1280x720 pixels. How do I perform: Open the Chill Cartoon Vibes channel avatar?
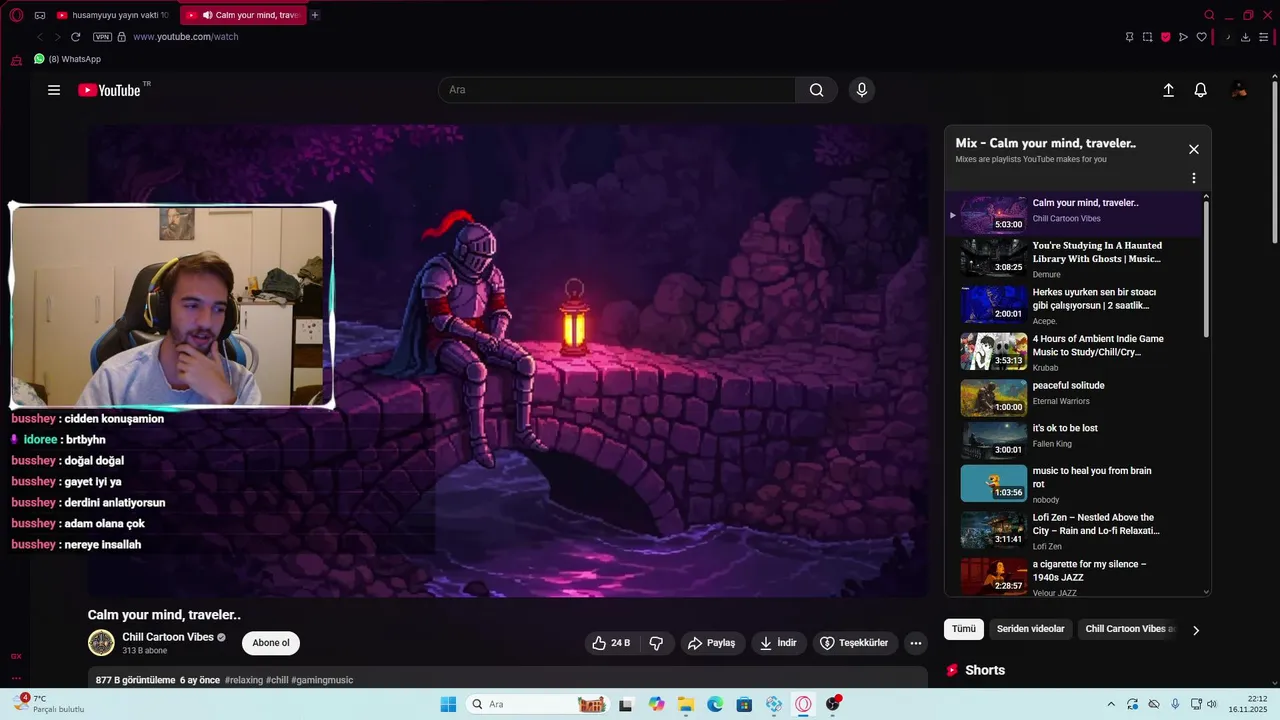pos(101,643)
